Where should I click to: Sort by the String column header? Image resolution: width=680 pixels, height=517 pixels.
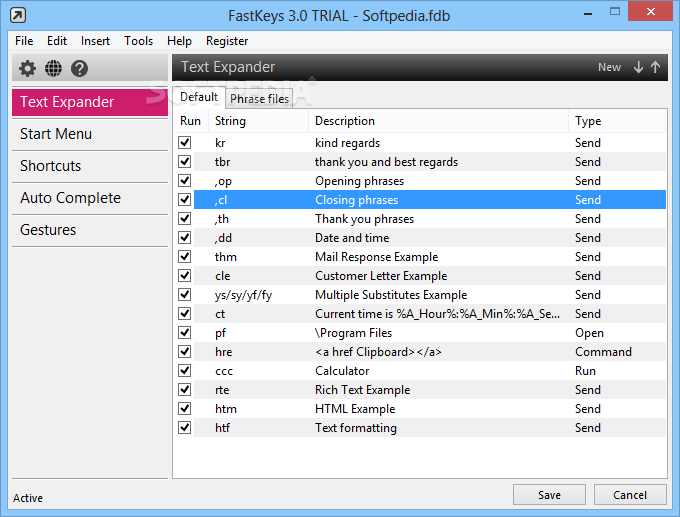258,121
